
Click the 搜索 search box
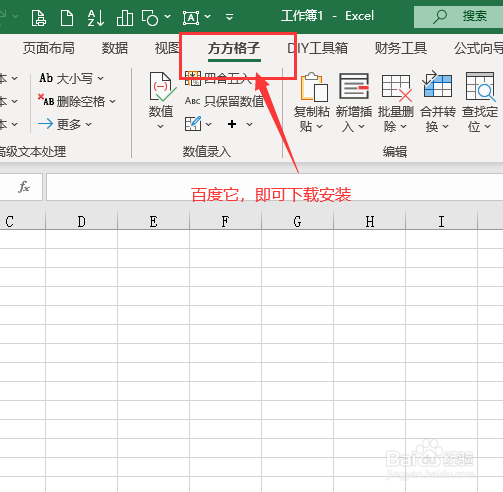[x=458, y=16]
